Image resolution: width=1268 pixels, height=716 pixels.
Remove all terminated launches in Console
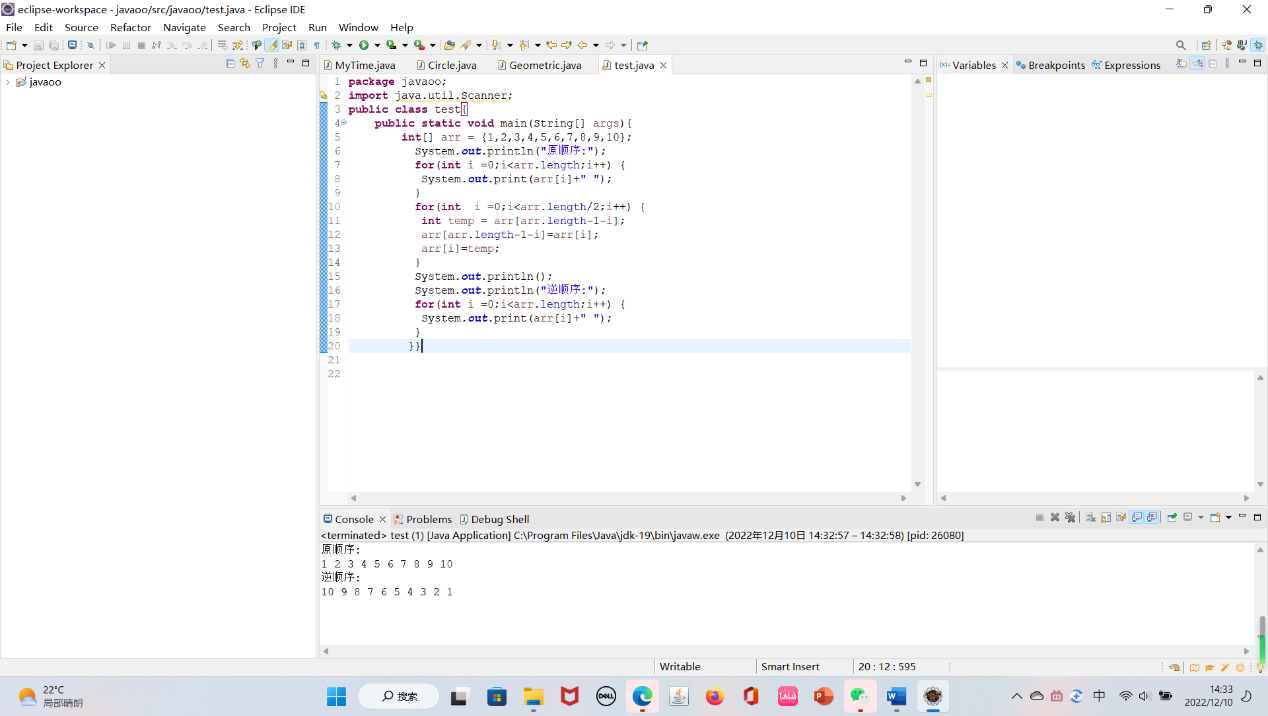(x=1069, y=518)
